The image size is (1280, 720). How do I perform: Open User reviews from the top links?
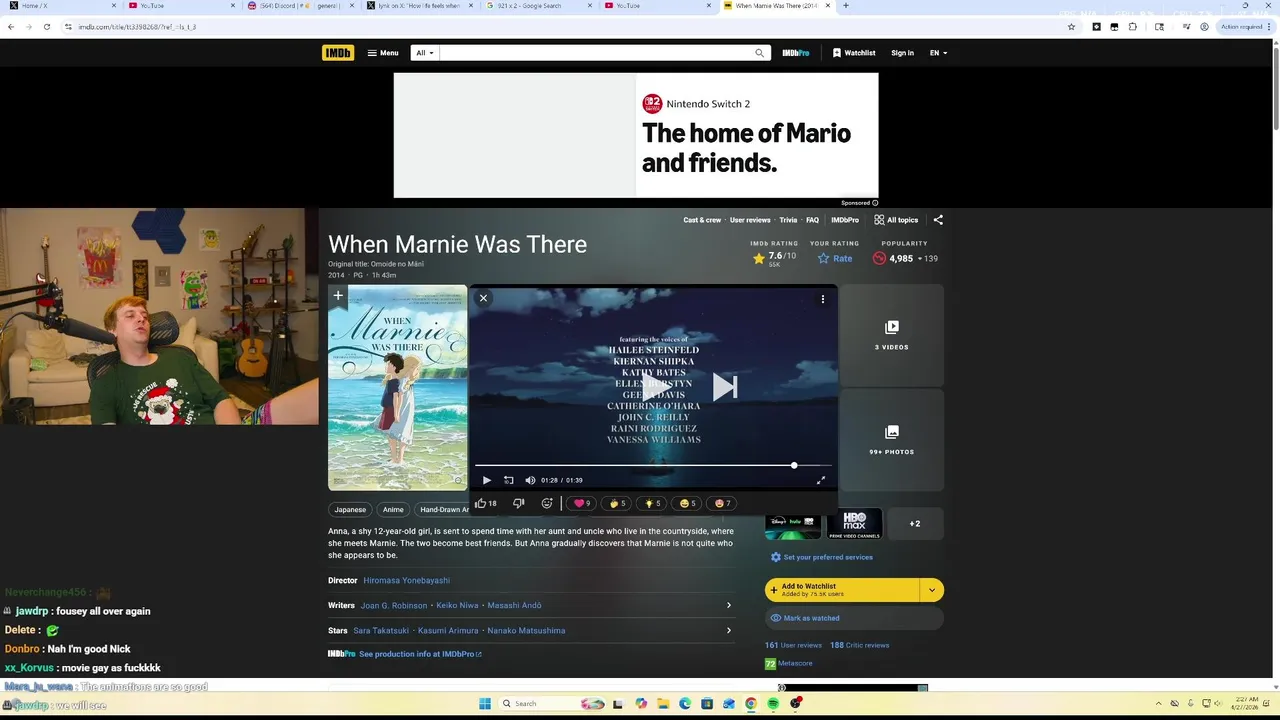750,220
